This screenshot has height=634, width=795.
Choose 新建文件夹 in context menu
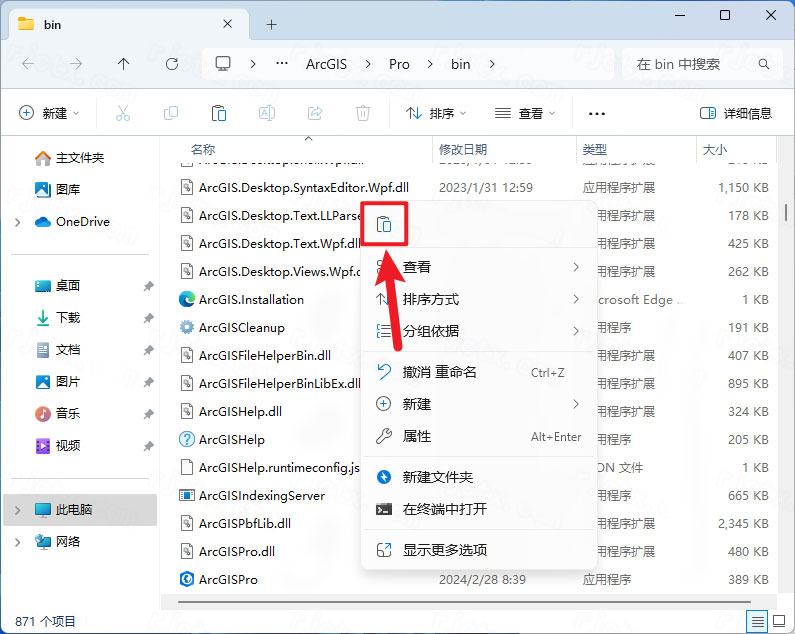pyautogui.click(x=478, y=477)
